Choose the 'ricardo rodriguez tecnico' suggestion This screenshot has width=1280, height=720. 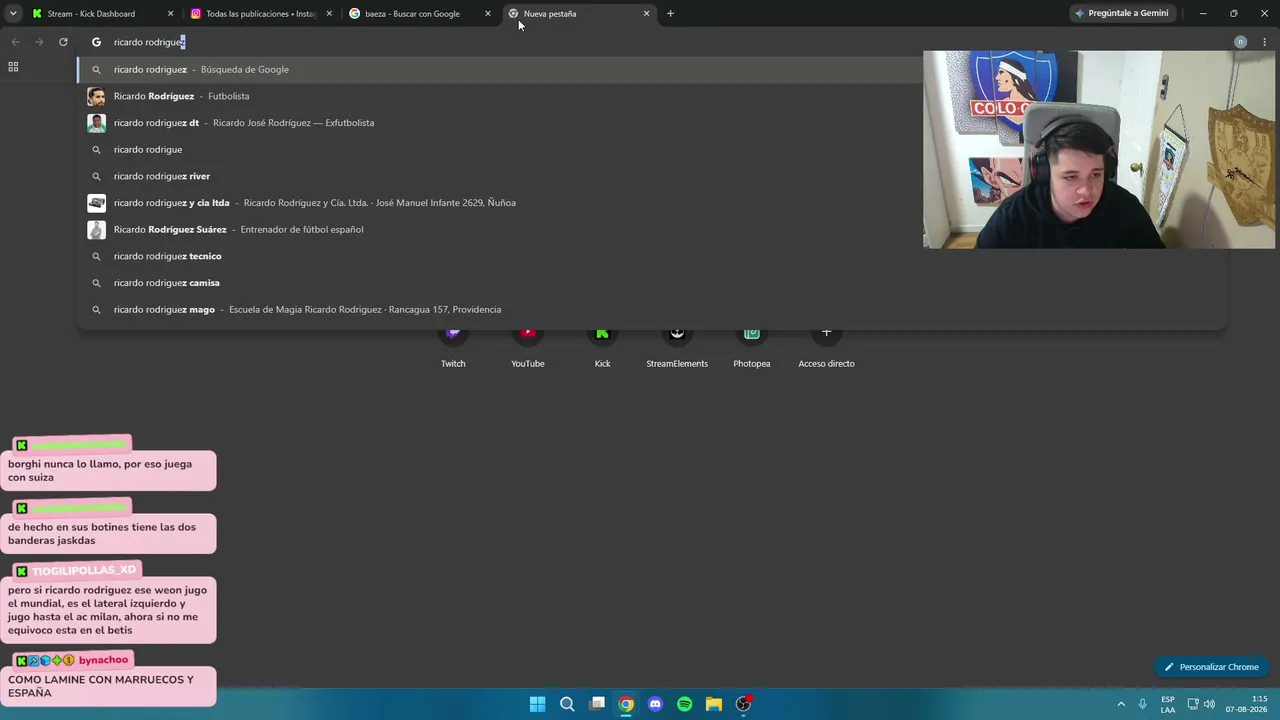[x=652, y=256]
